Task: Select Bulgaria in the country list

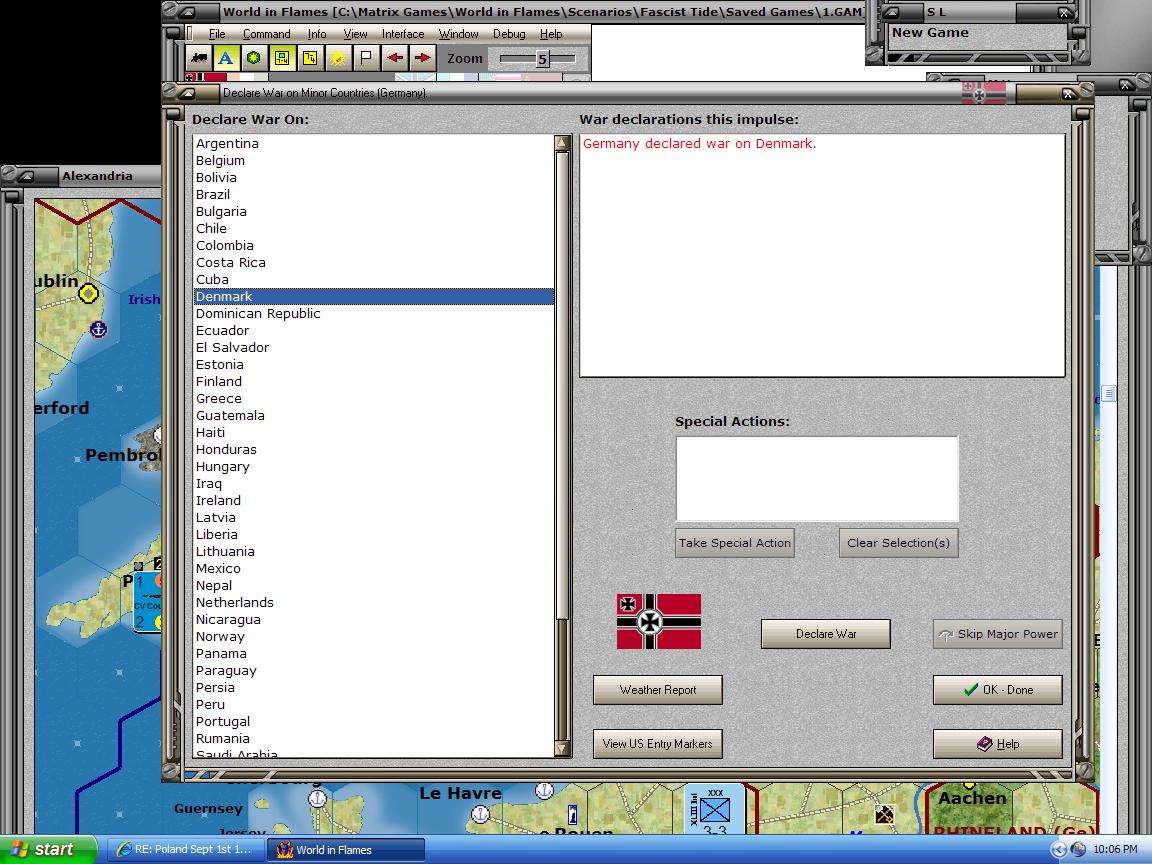Action: (x=373, y=212)
